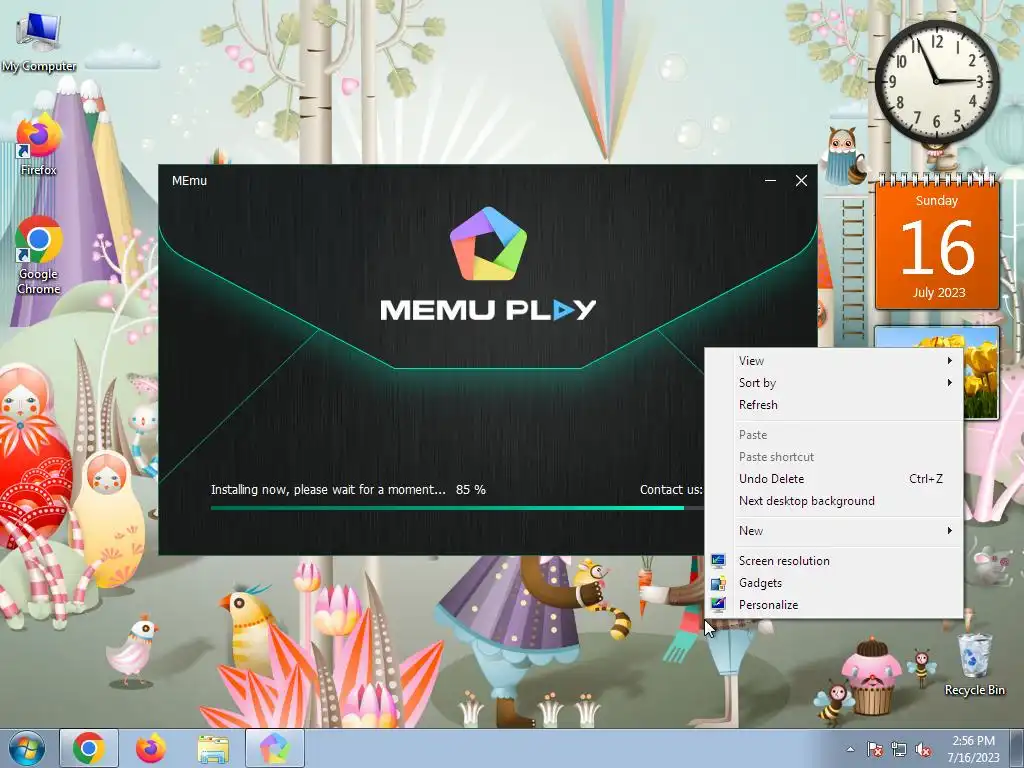Click the taskbar clock showing 2:56 PM
Screen dimensions: 1024x768
[973, 749]
